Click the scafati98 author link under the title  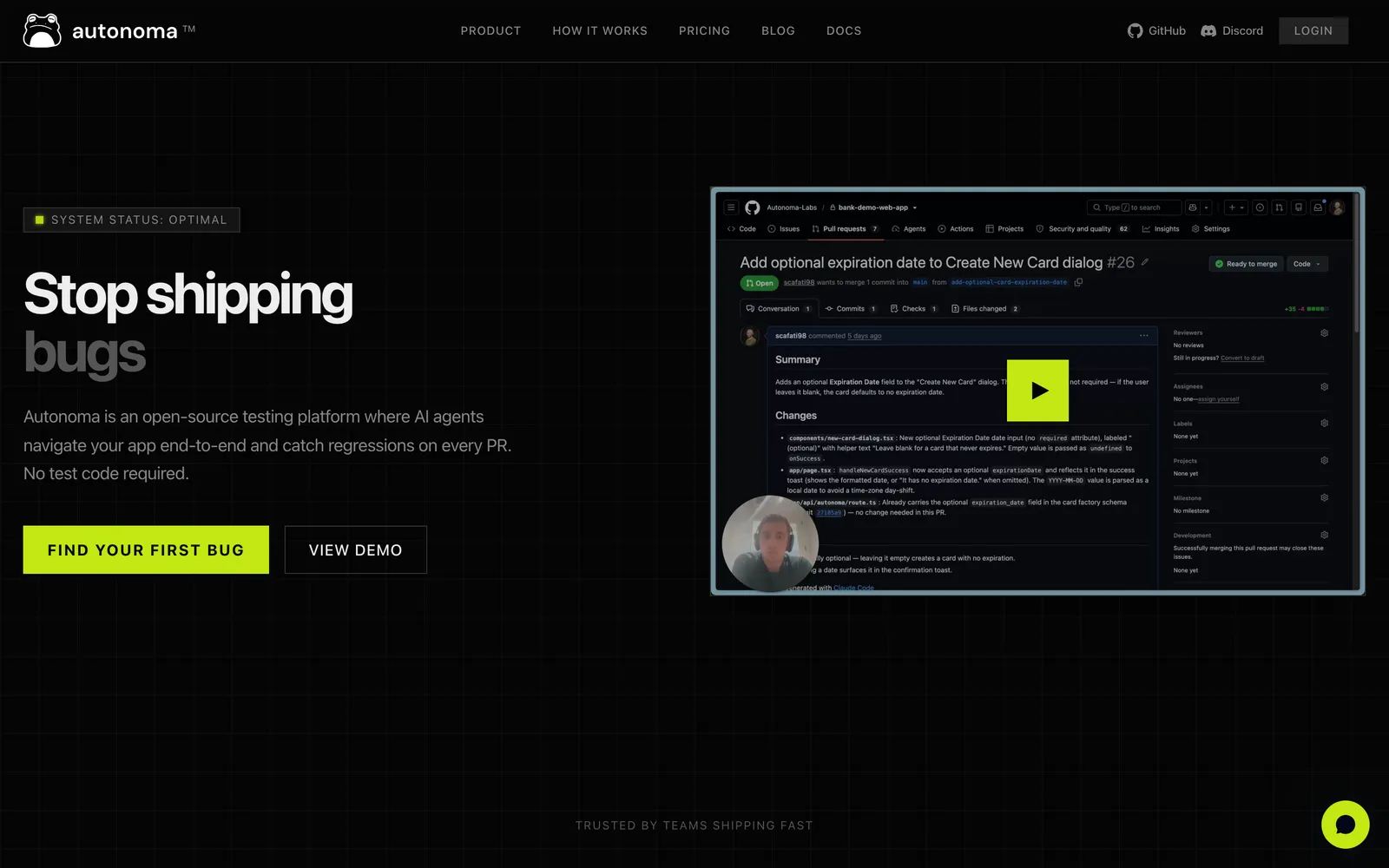point(799,282)
